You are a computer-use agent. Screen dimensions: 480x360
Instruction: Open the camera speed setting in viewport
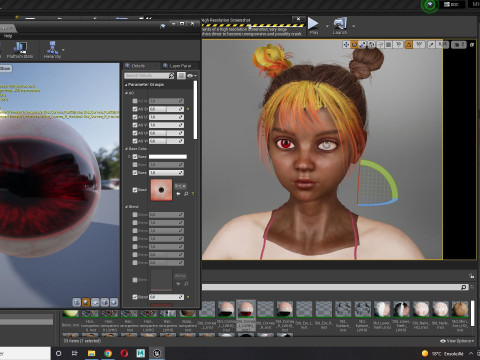tap(459, 44)
